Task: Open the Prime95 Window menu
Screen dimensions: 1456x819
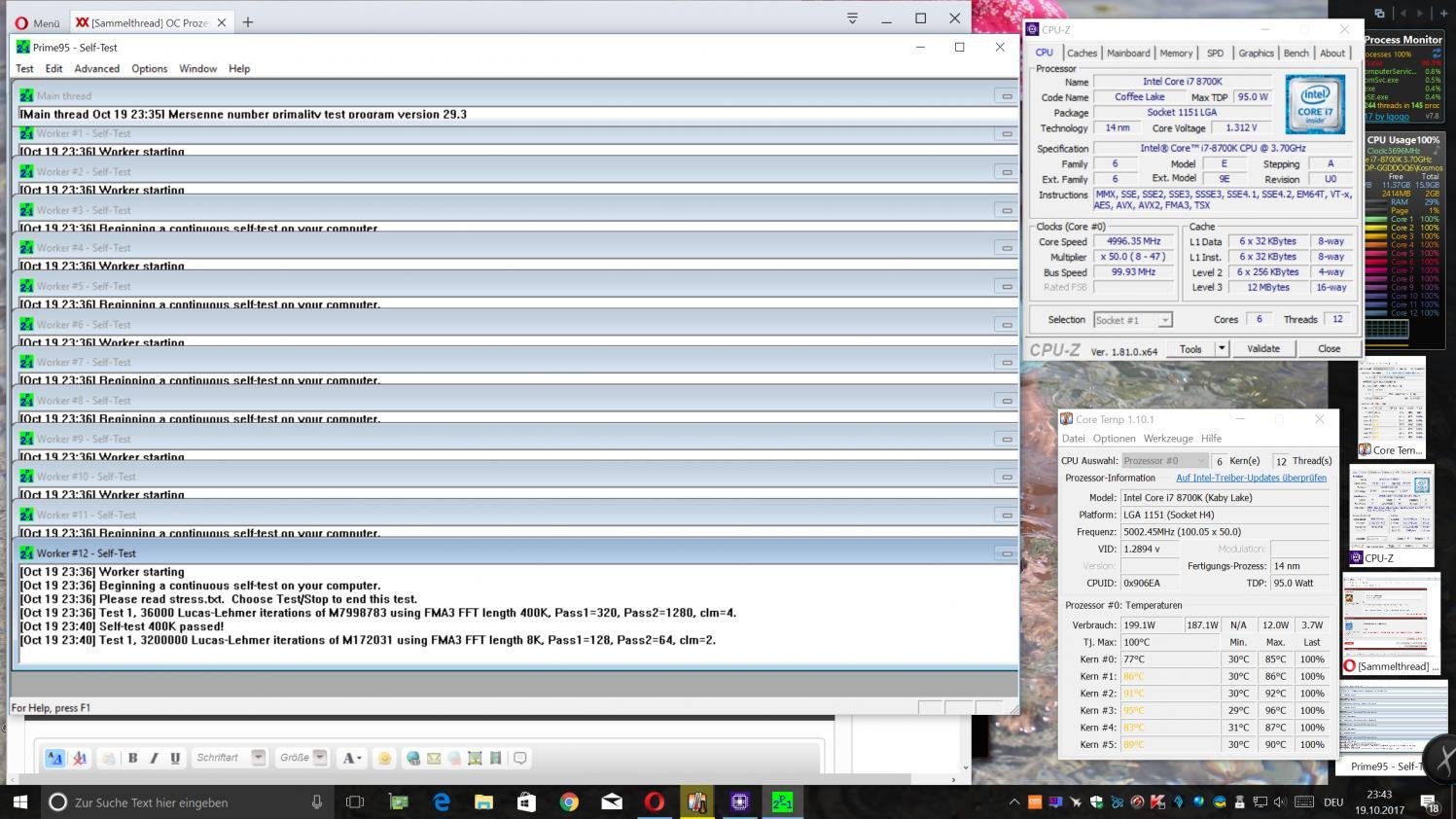Action: point(197,68)
